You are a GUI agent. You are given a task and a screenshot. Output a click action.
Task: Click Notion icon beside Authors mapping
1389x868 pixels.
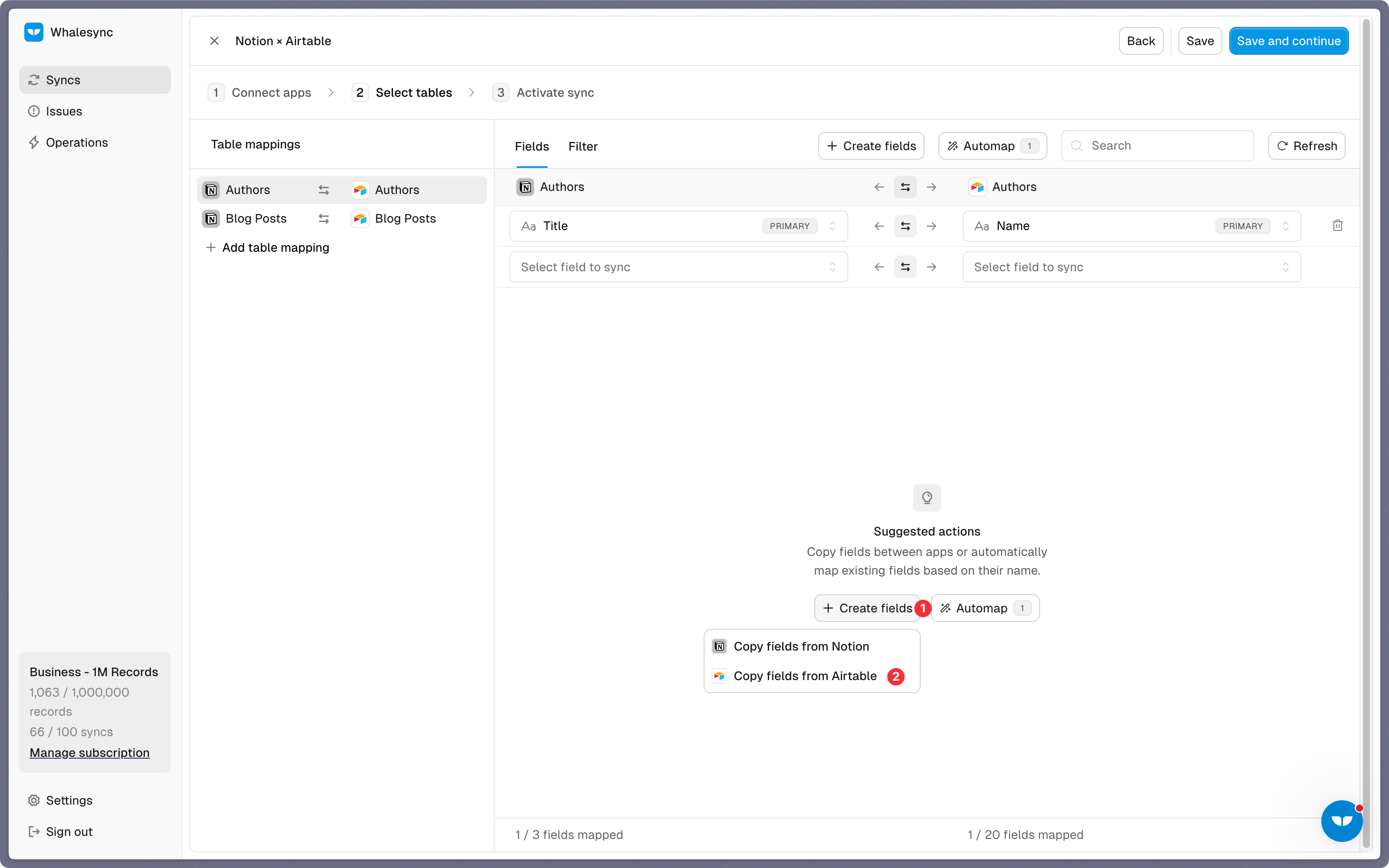coord(211,190)
